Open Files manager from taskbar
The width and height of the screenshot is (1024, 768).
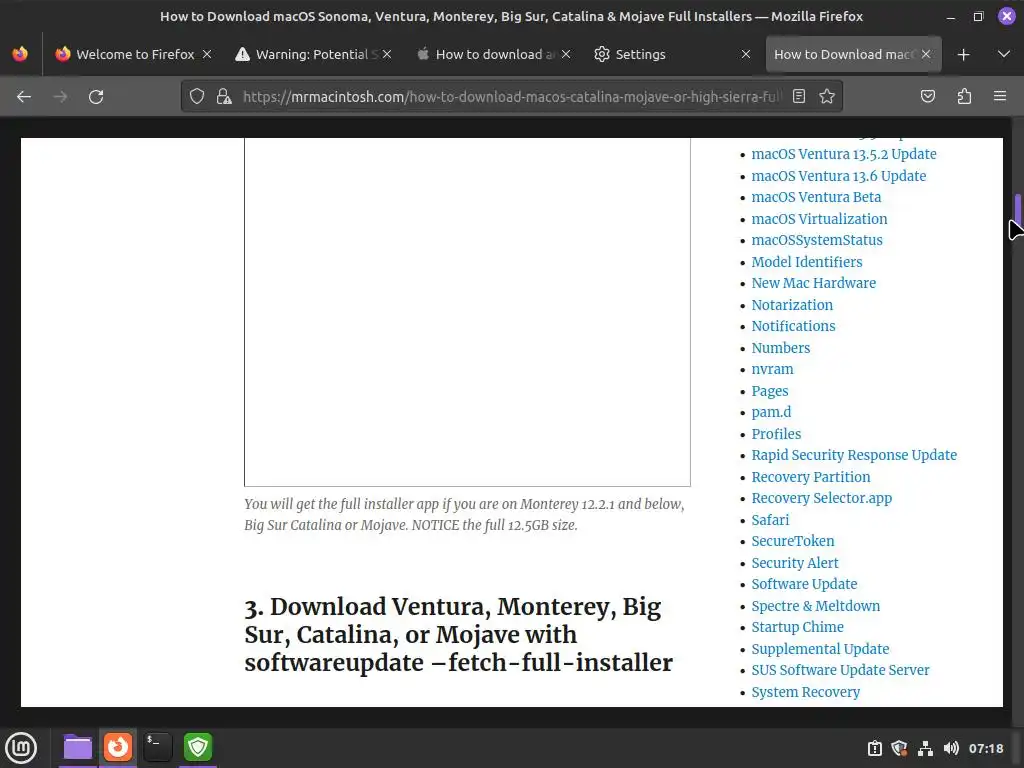click(x=77, y=748)
